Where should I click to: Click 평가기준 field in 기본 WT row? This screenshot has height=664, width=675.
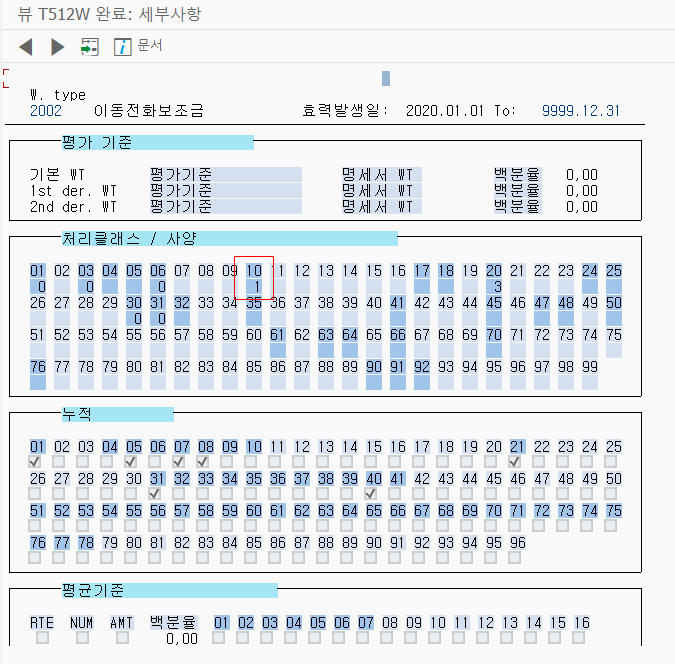click(226, 174)
